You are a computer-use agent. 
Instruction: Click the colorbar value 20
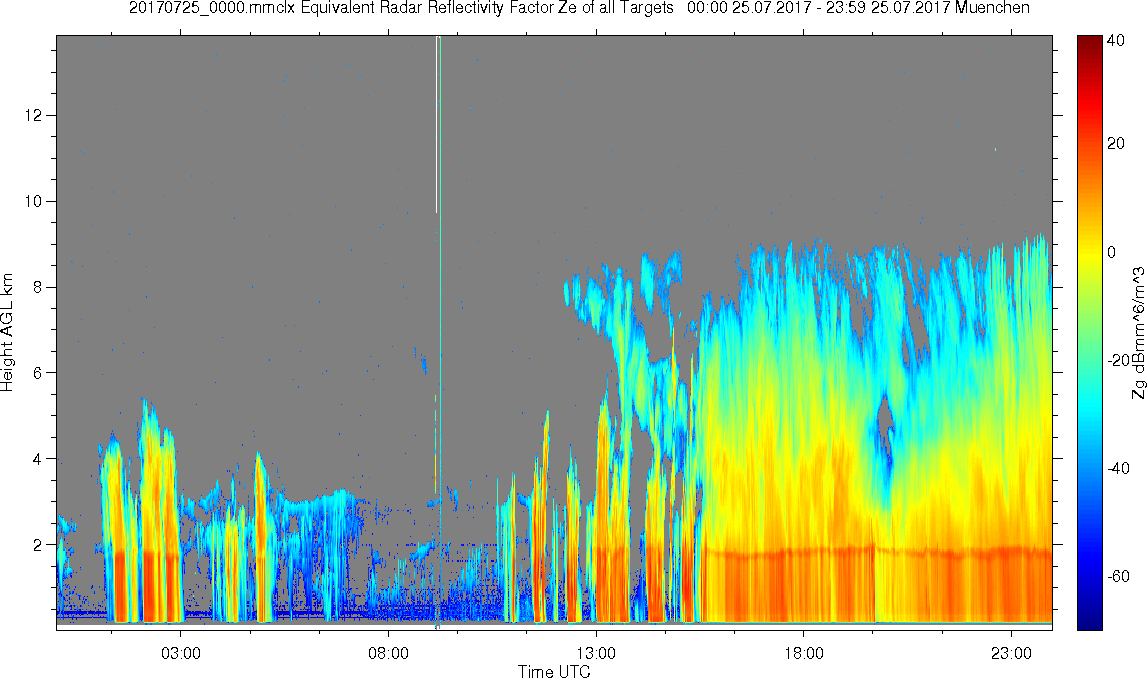(1116, 143)
